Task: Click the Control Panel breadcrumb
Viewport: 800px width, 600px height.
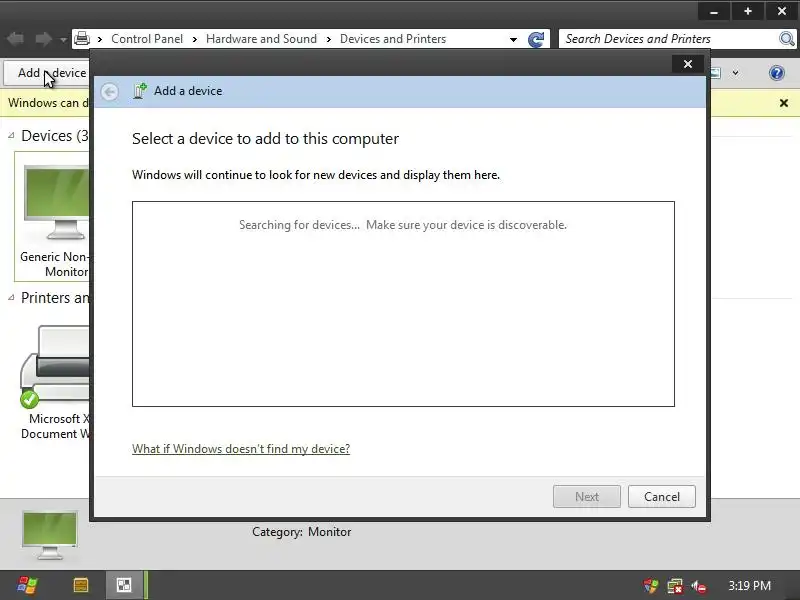Action: coord(147,39)
